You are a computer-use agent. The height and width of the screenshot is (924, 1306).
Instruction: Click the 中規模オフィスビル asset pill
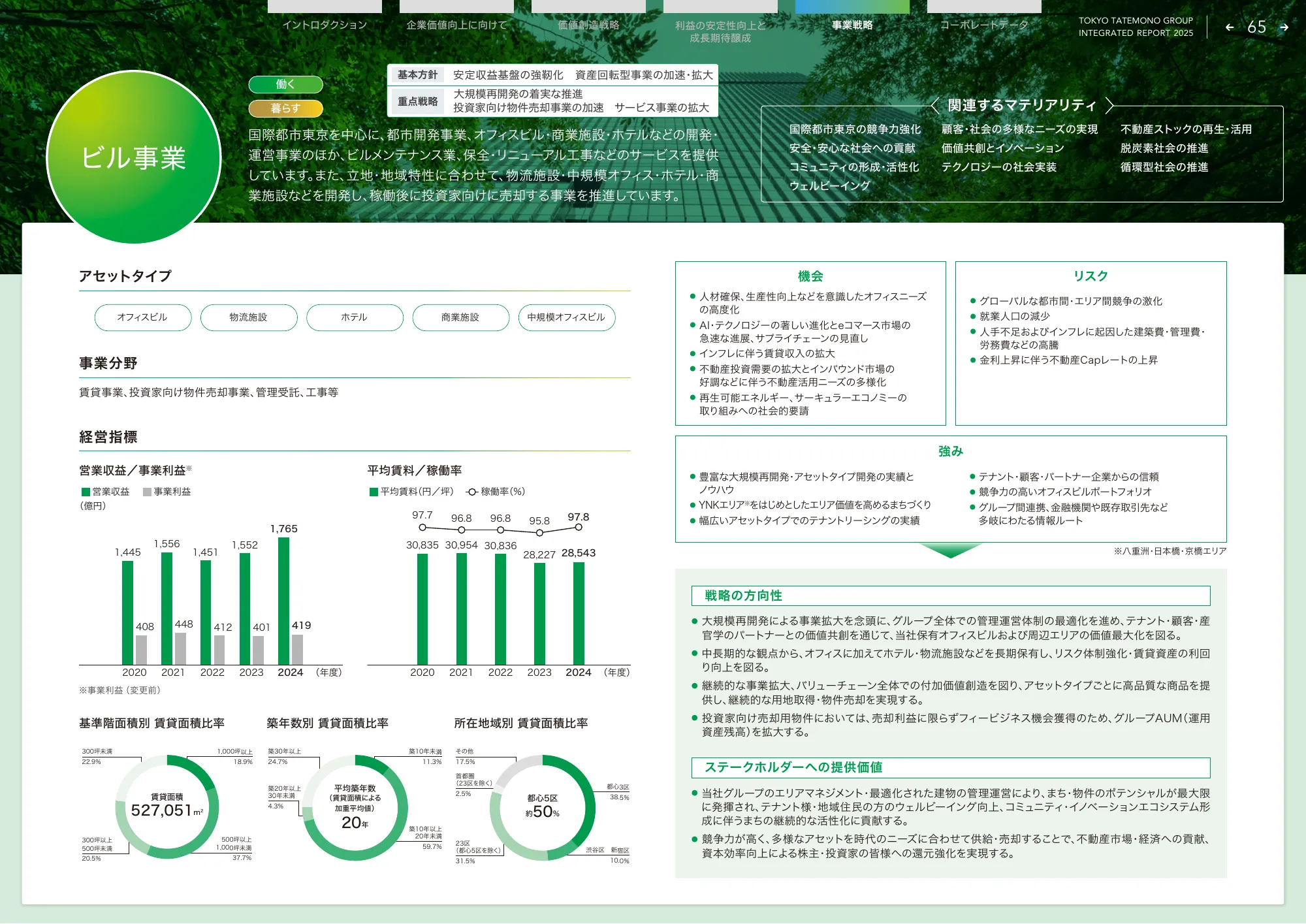pyautogui.click(x=566, y=317)
